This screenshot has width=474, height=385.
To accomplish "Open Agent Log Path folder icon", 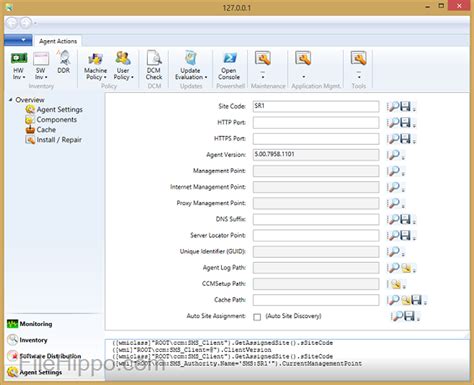I will click(406, 268).
